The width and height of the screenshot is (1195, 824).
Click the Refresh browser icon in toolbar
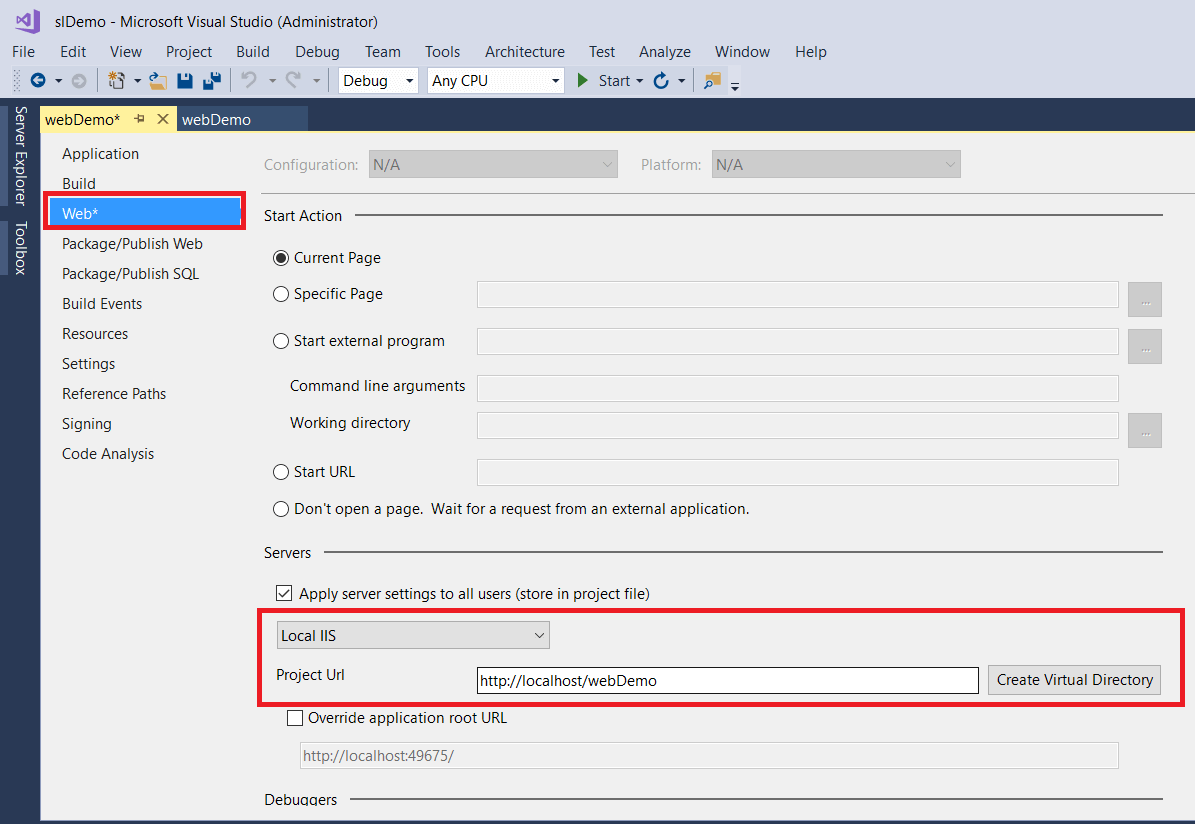[x=661, y=80]
